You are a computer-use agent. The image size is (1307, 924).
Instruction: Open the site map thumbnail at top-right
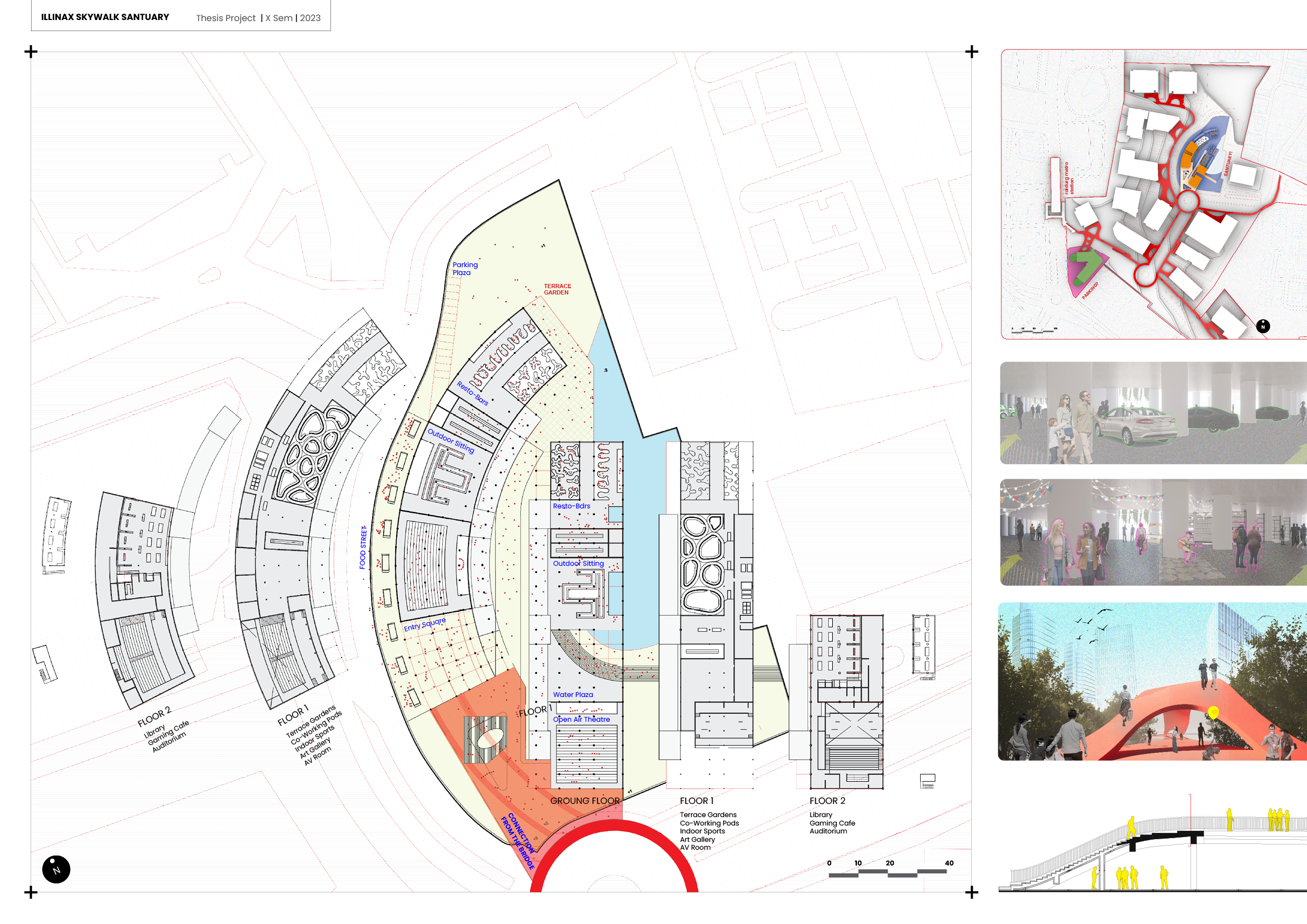(1153, 193)
